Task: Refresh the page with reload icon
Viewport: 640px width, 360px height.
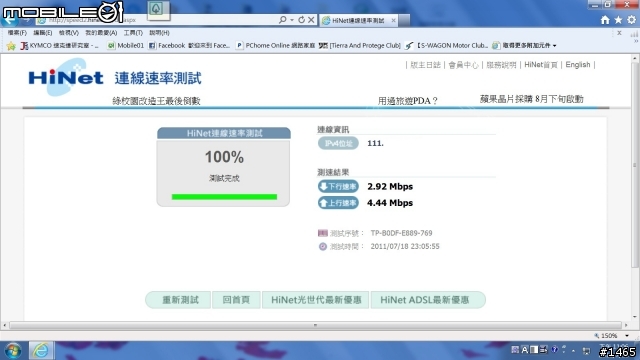Action: [301, 20]
